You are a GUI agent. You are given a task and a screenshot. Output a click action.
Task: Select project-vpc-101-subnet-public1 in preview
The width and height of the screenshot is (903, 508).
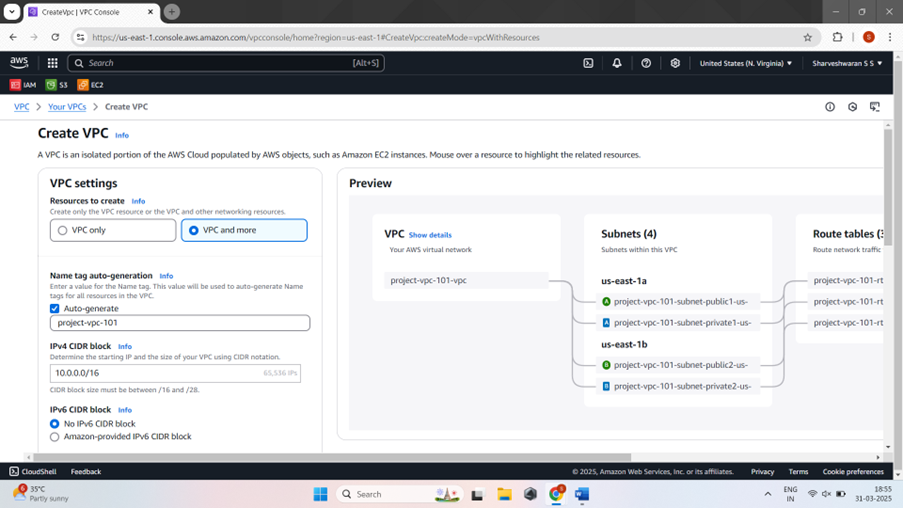coord(678,301)
